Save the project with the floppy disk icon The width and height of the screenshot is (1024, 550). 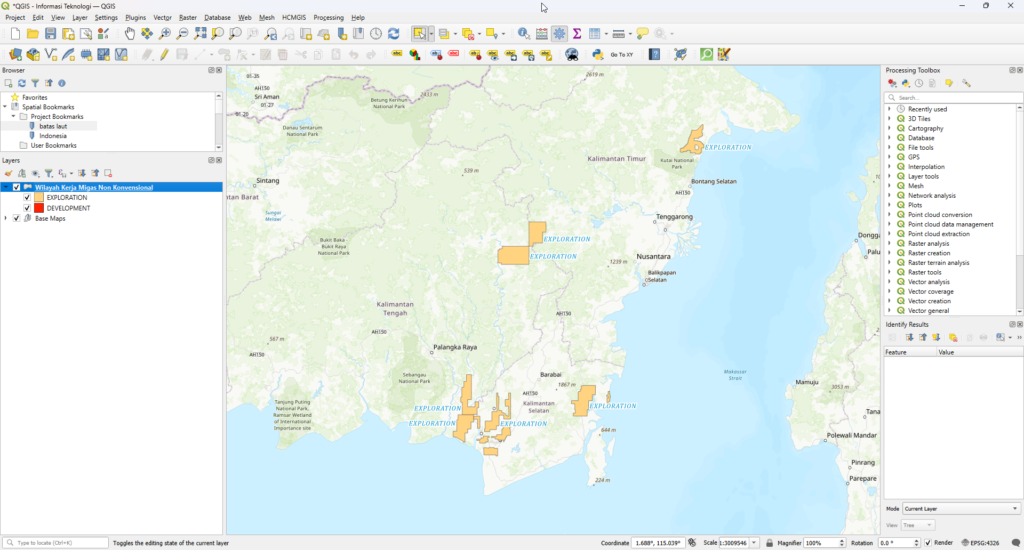[50, 34]
